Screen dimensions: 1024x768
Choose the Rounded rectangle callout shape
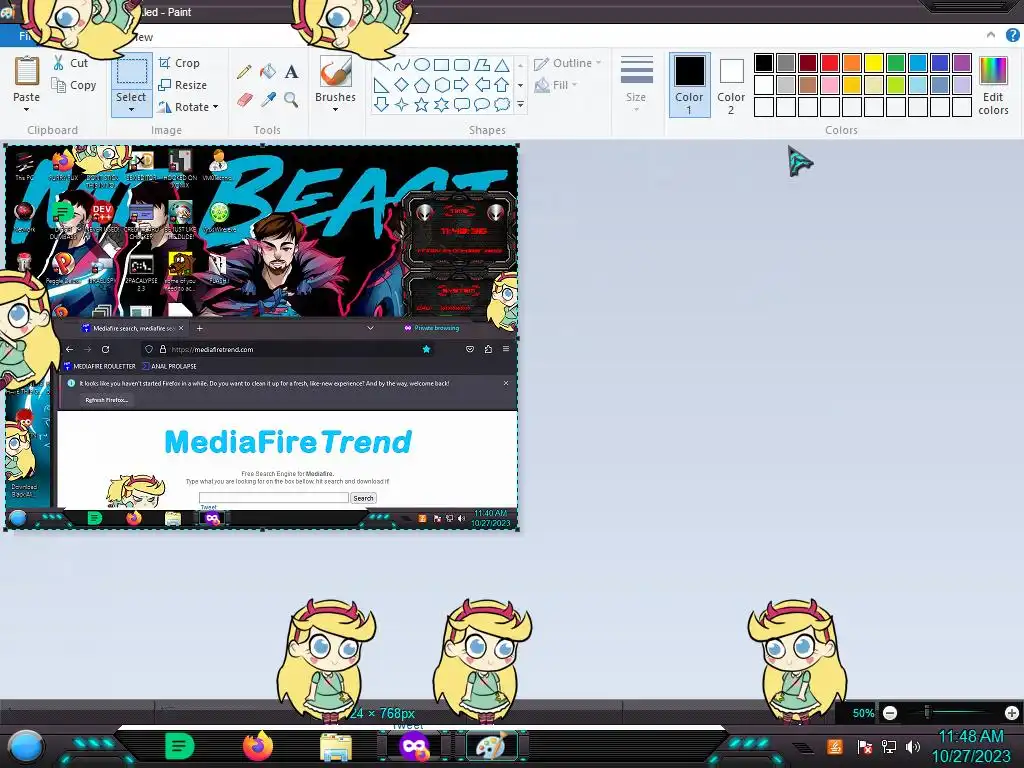[x=461, y=104]
